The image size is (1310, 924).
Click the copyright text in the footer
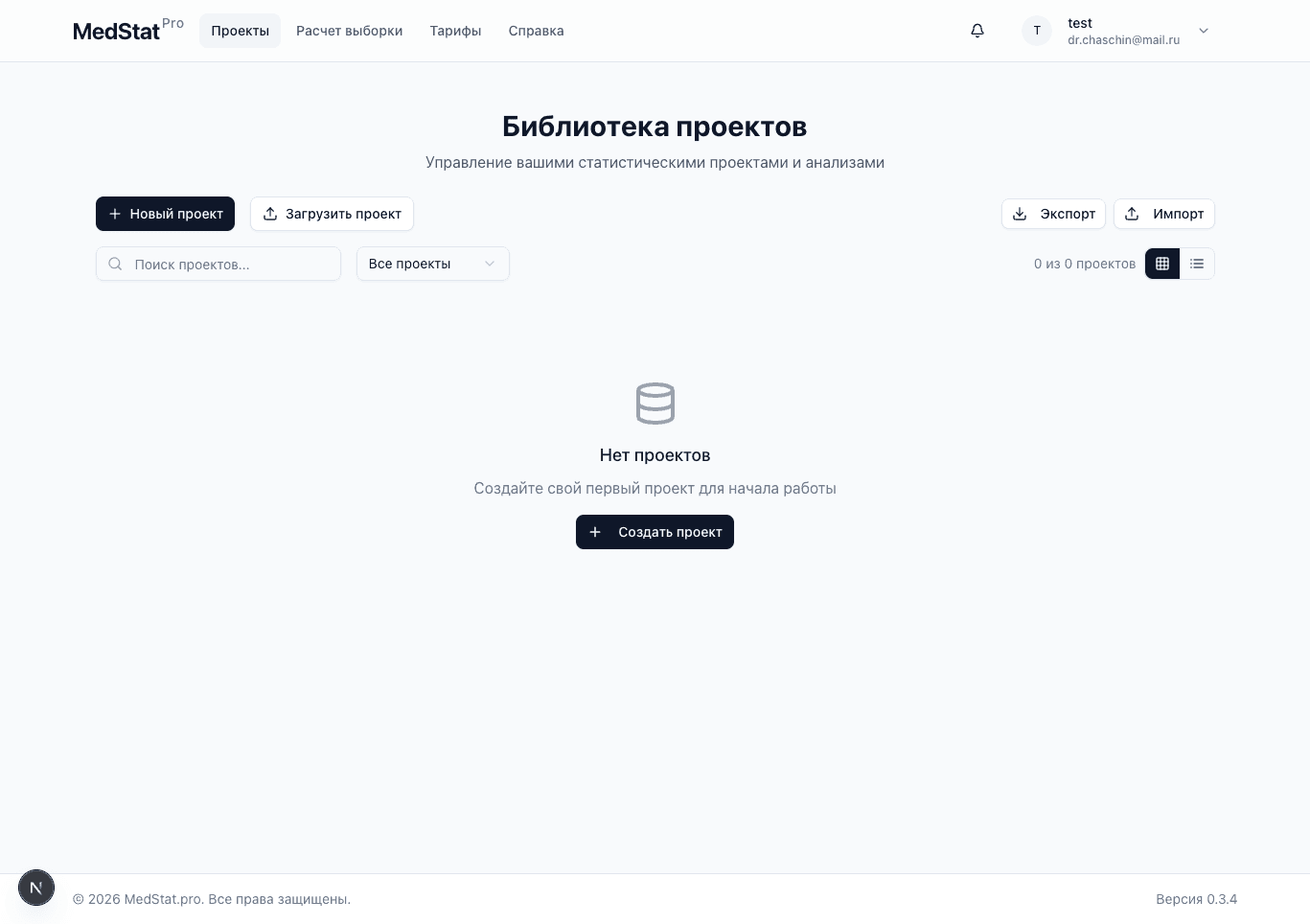(x=212, y=899)
